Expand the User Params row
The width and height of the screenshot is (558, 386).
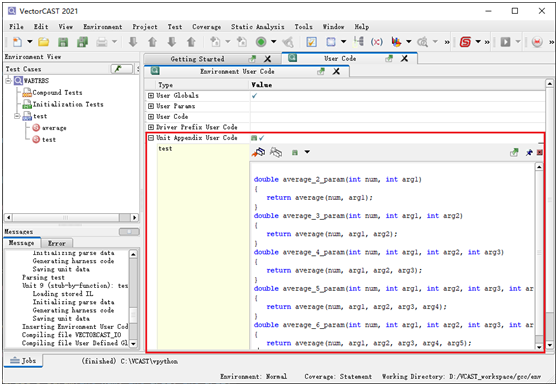pos(151,106)
